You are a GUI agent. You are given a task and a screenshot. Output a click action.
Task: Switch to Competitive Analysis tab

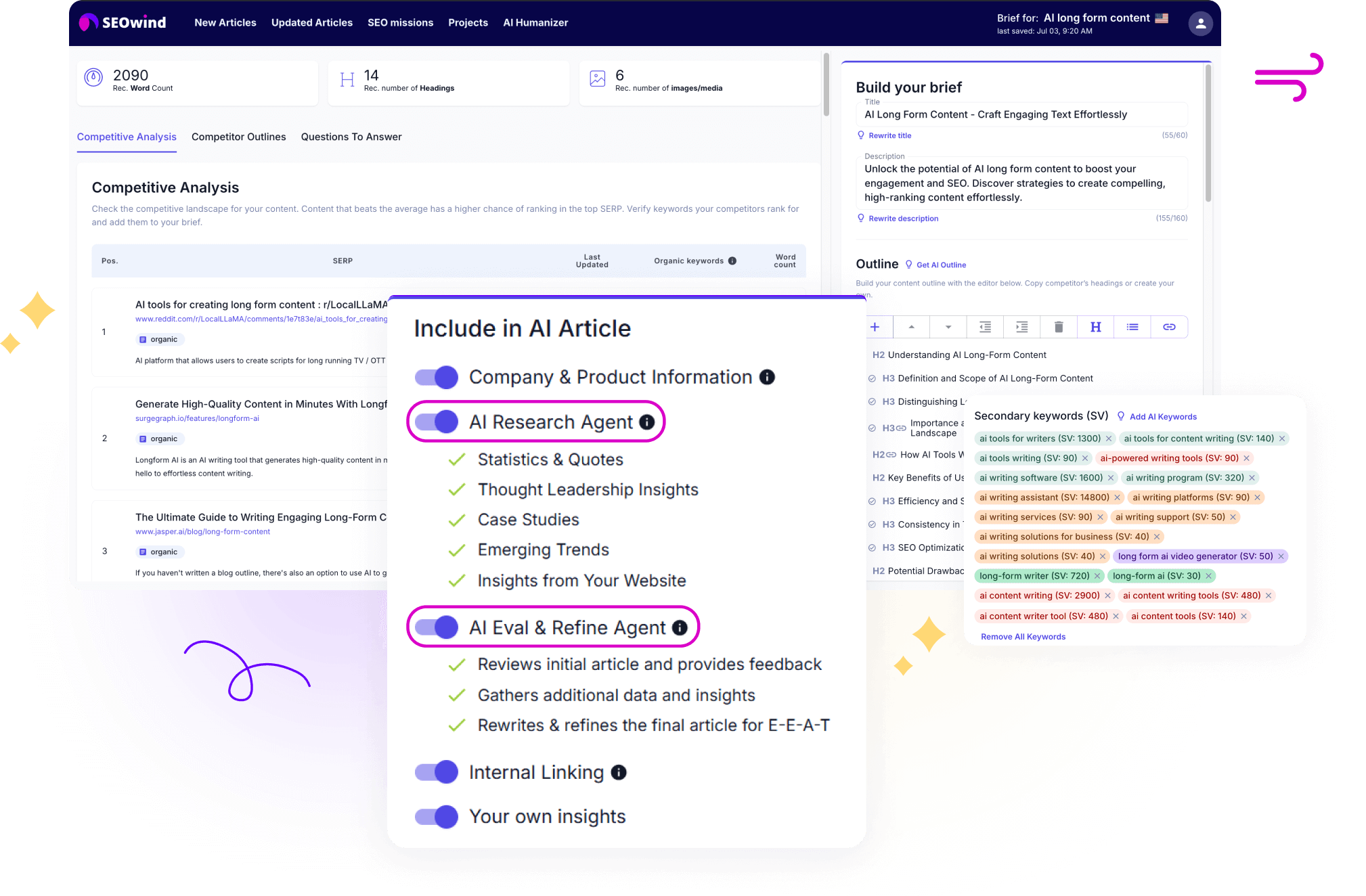127,137
